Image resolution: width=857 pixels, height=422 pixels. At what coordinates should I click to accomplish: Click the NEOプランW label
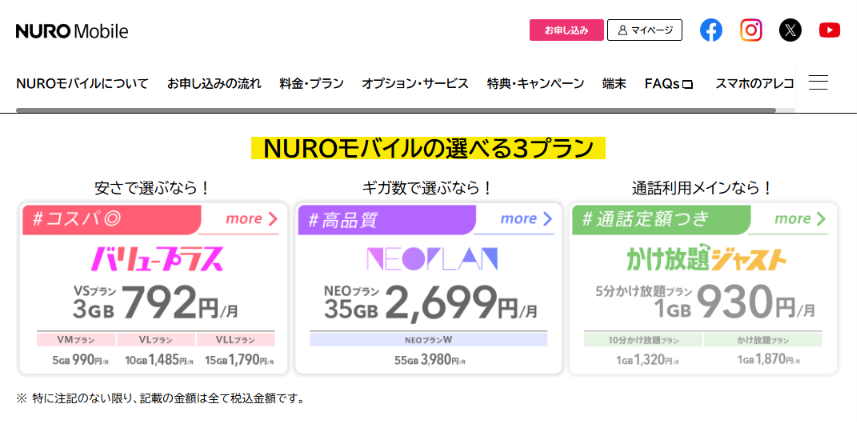tap(428, 339)
